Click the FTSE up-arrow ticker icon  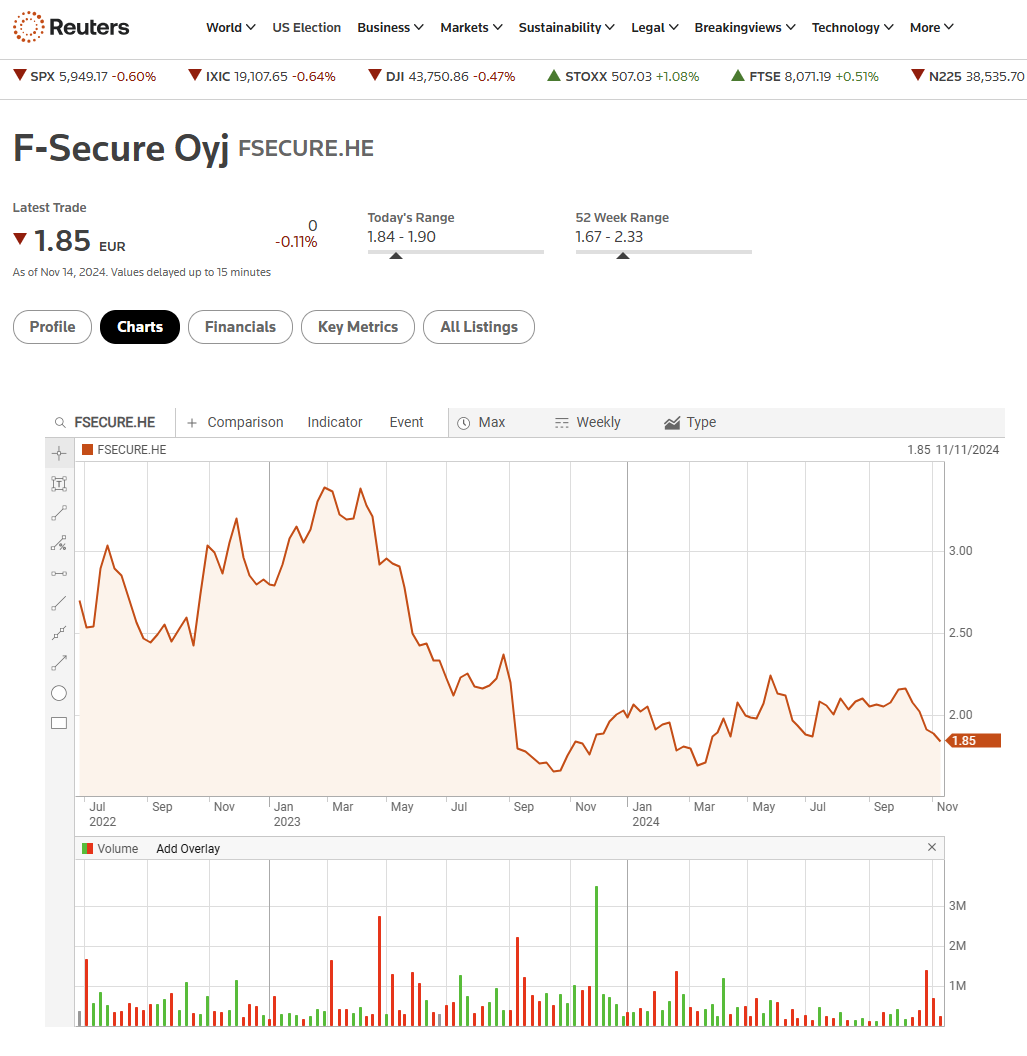(738, 75)
